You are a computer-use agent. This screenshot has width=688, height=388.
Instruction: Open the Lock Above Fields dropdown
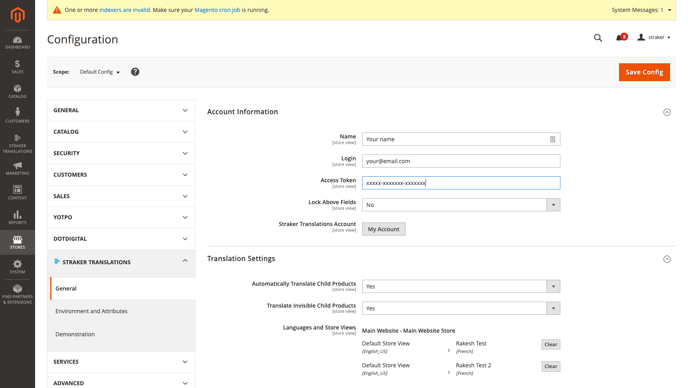[461, 205]
